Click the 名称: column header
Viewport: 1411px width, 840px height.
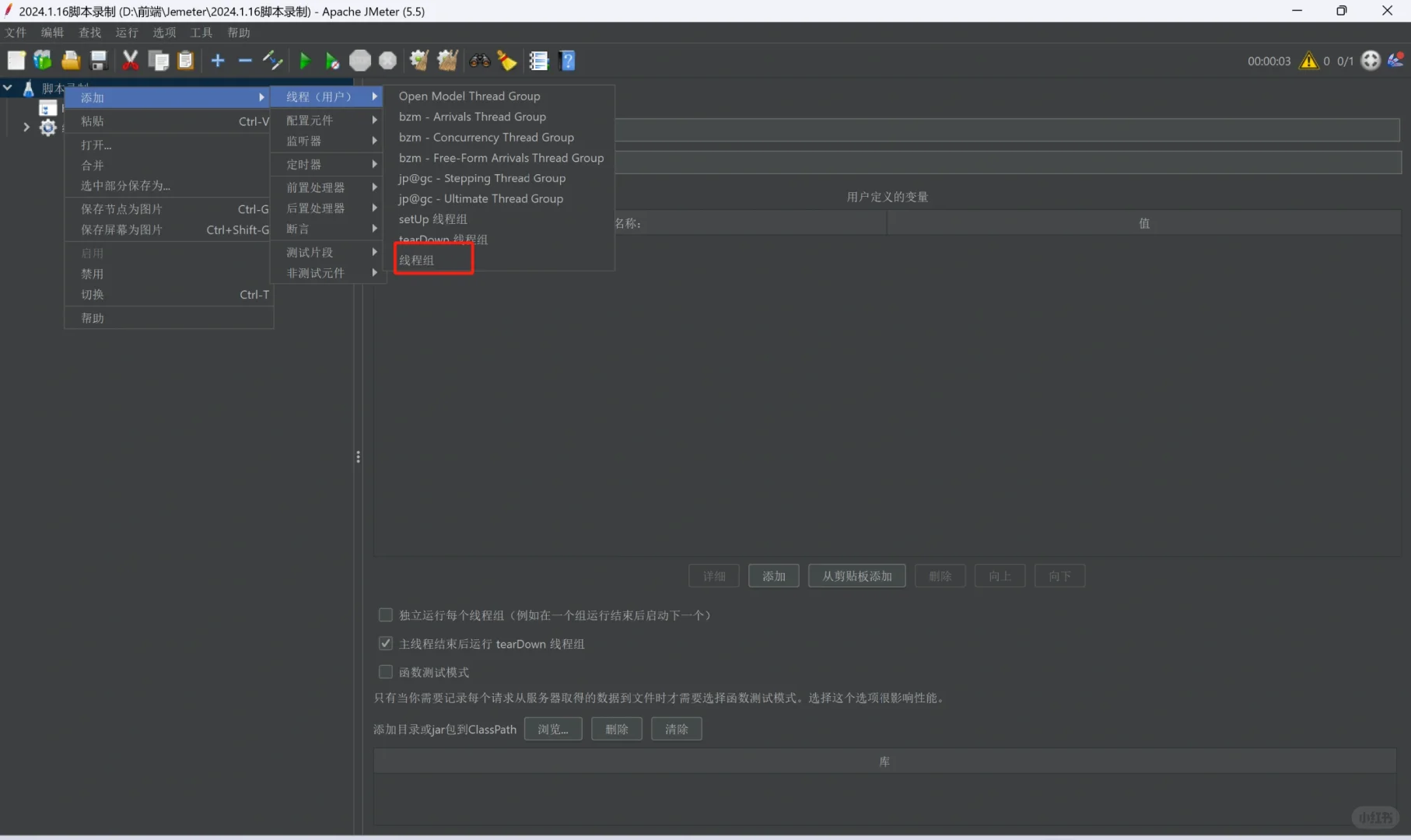[x=630, y=223]
